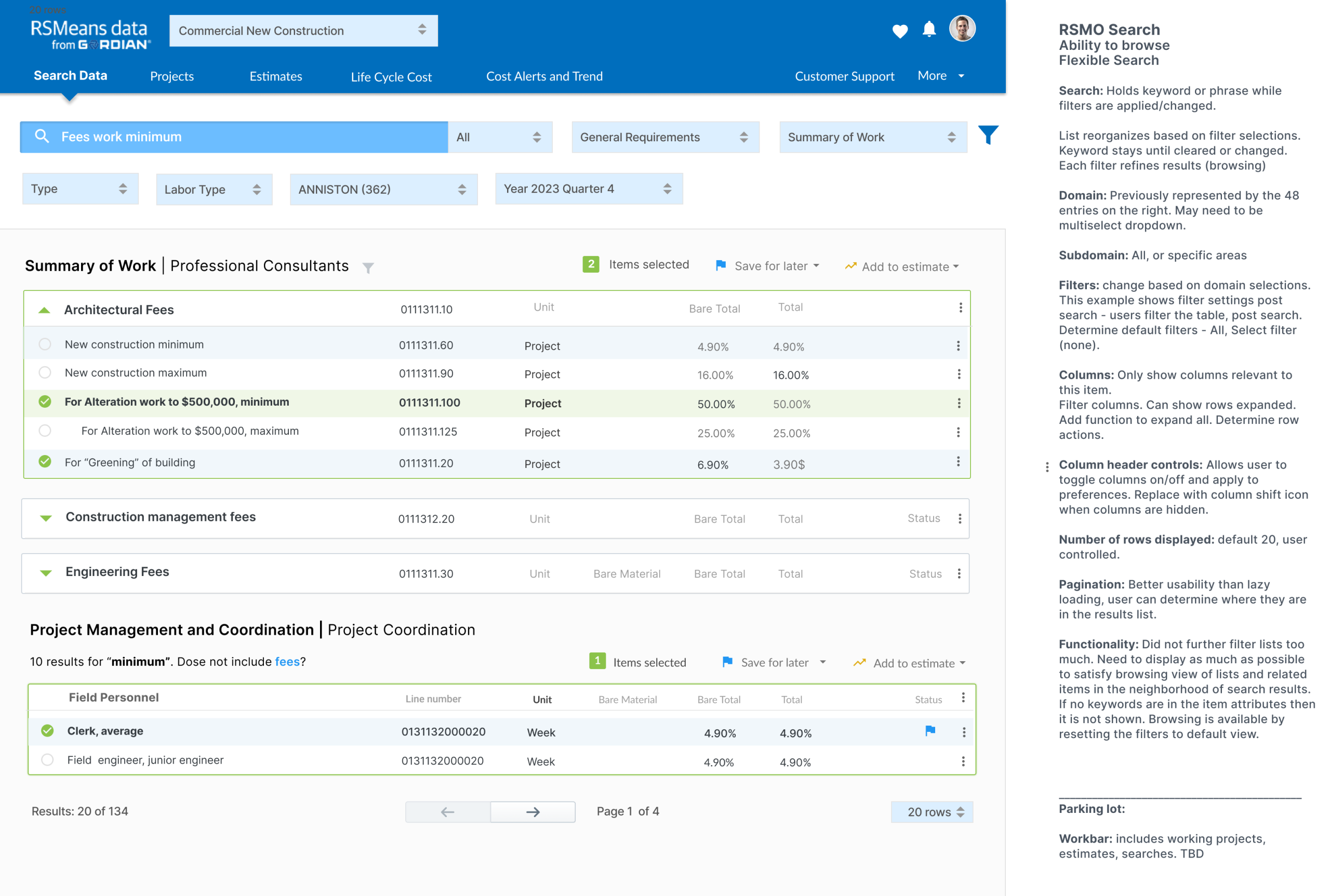Open the notifications bell

click(x=929, y=29)
